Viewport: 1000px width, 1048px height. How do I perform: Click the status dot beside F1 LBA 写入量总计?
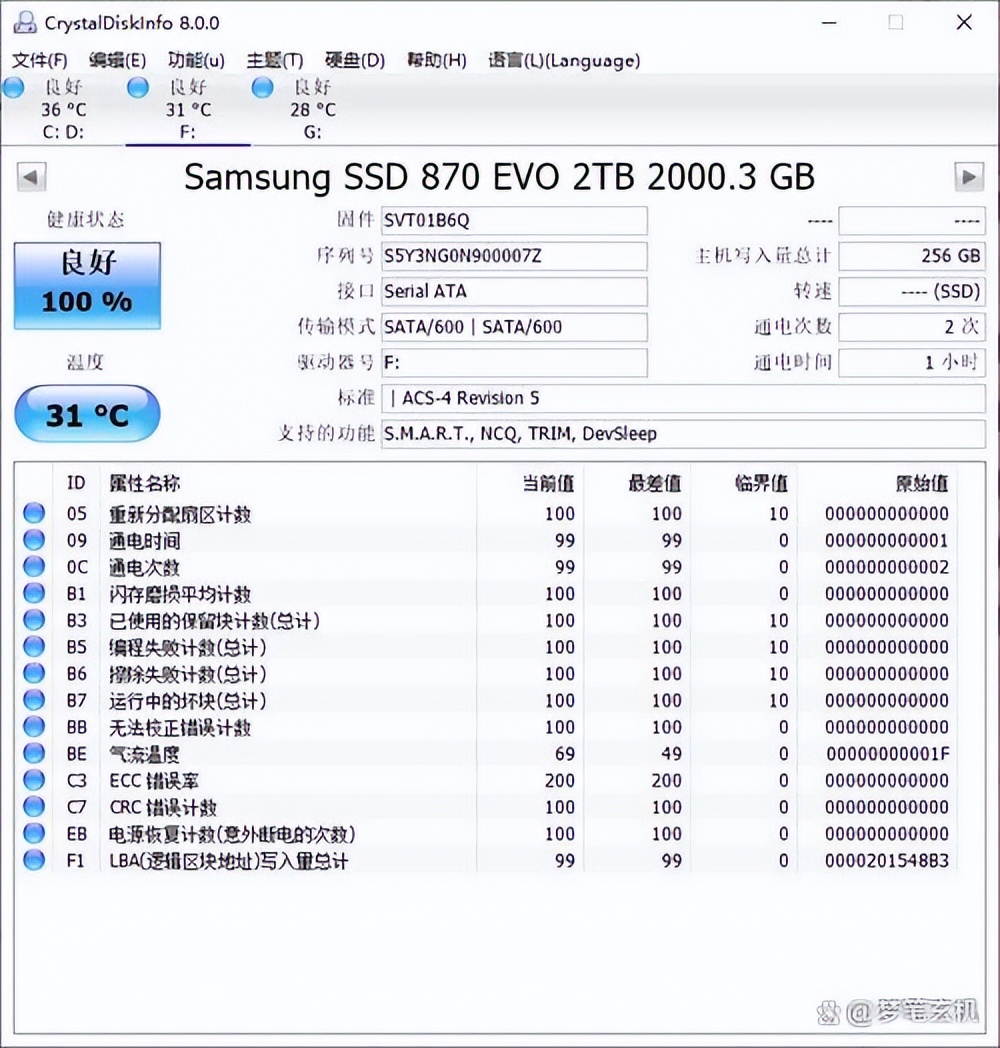point(34,861)
